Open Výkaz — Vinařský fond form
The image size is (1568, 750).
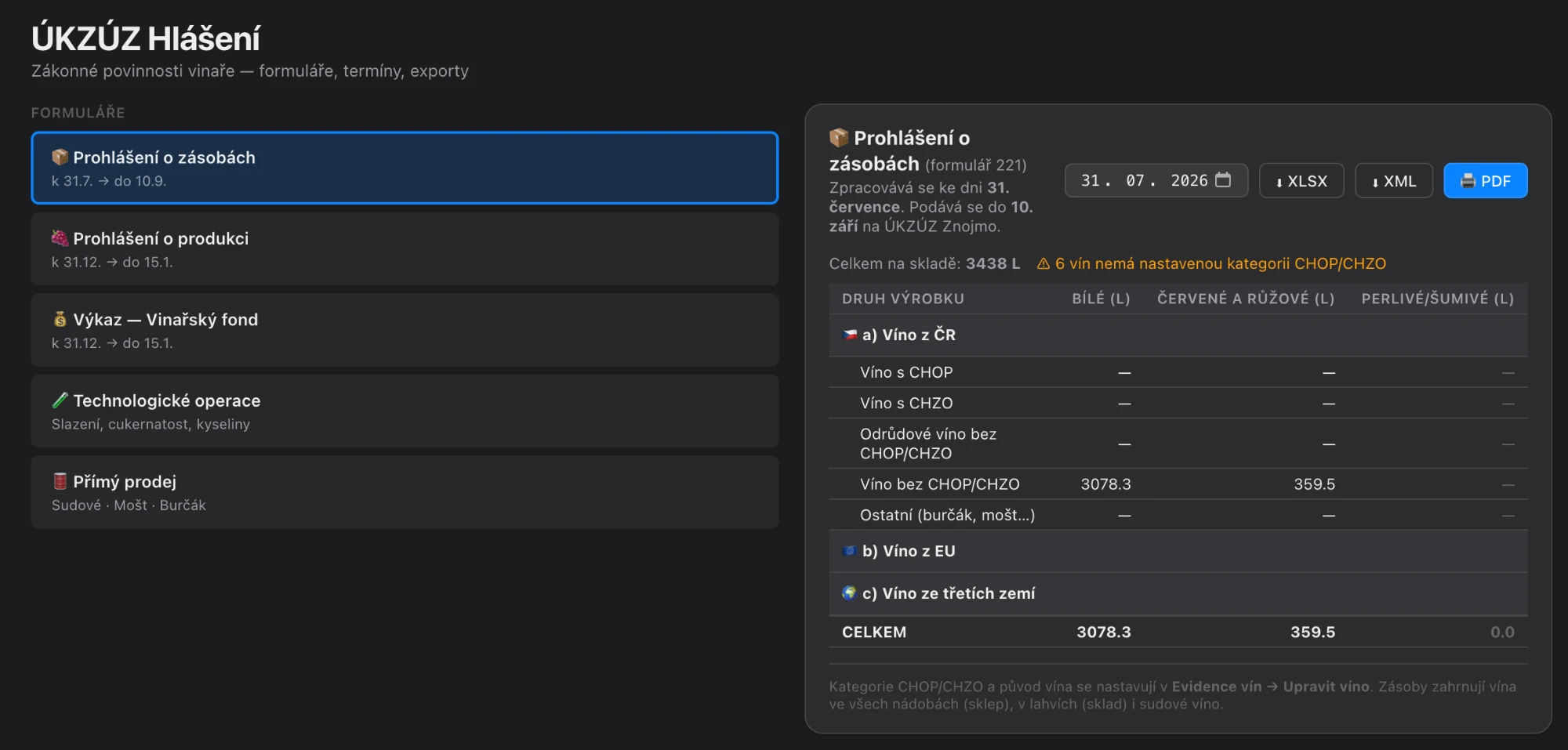405,330
